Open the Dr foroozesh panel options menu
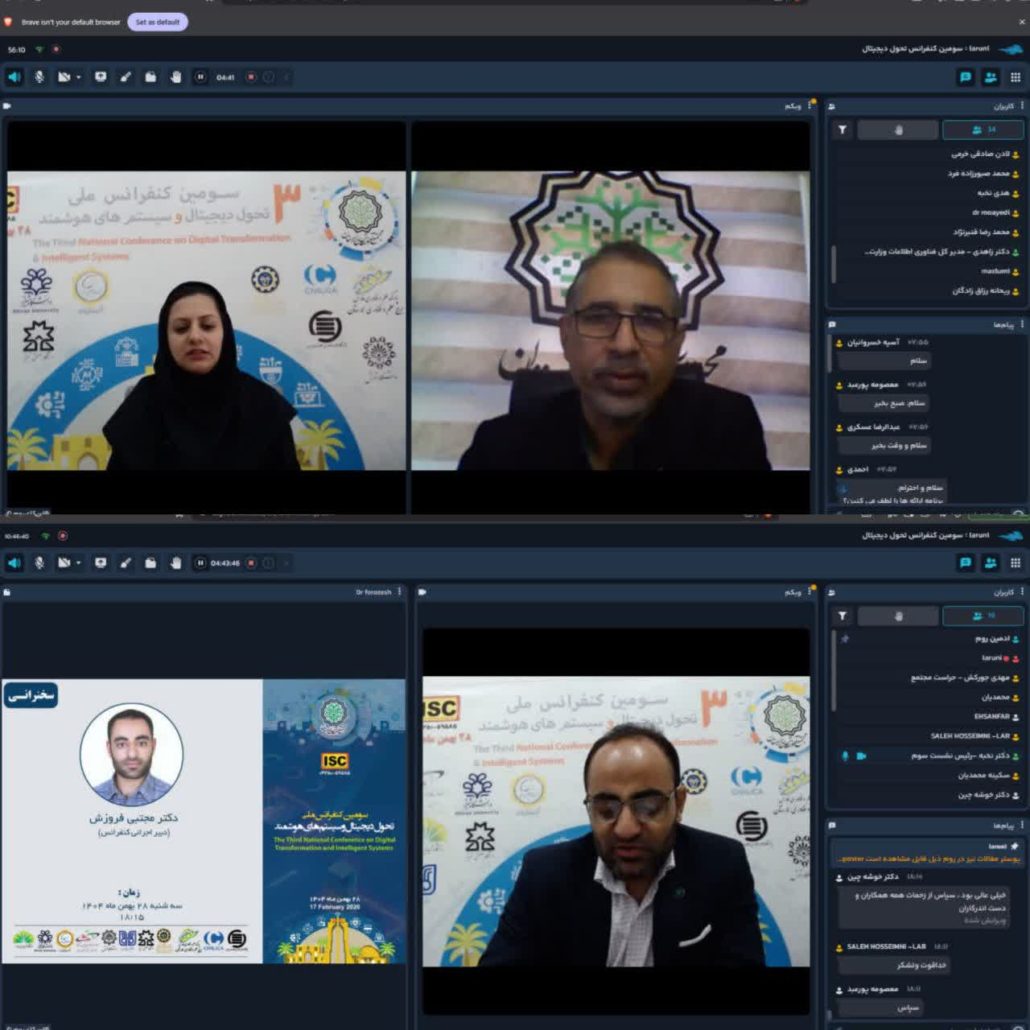This screenshot has height=1030, width=1030. click(399, 592)
